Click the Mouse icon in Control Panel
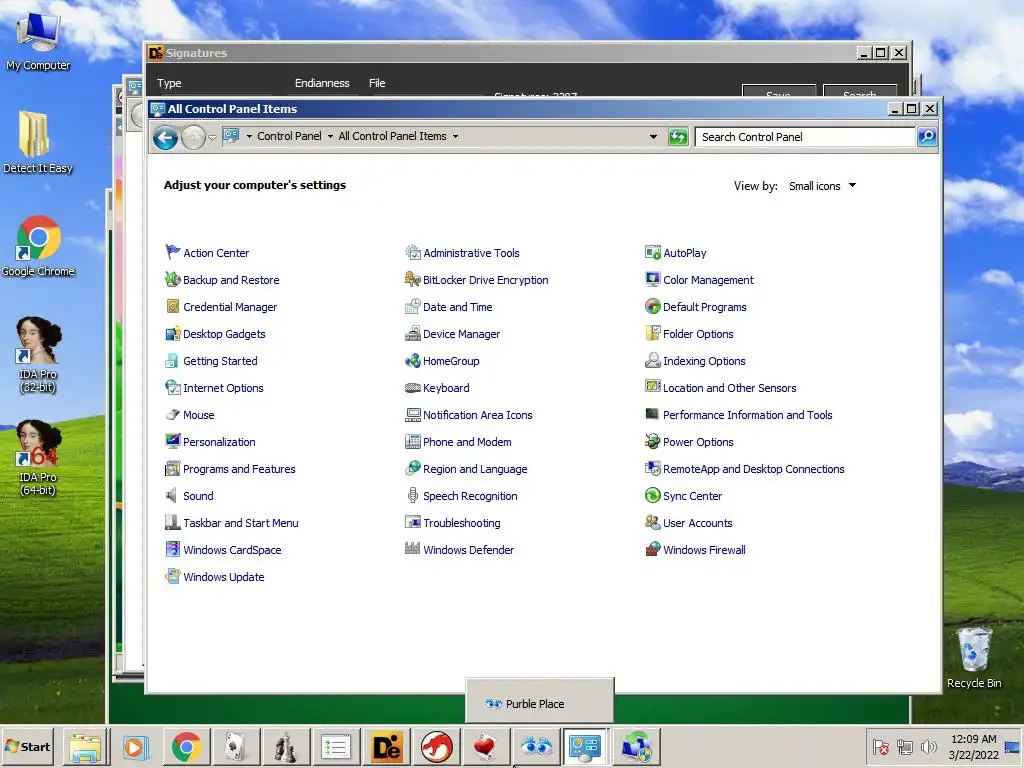 click(x=172, y=415)
